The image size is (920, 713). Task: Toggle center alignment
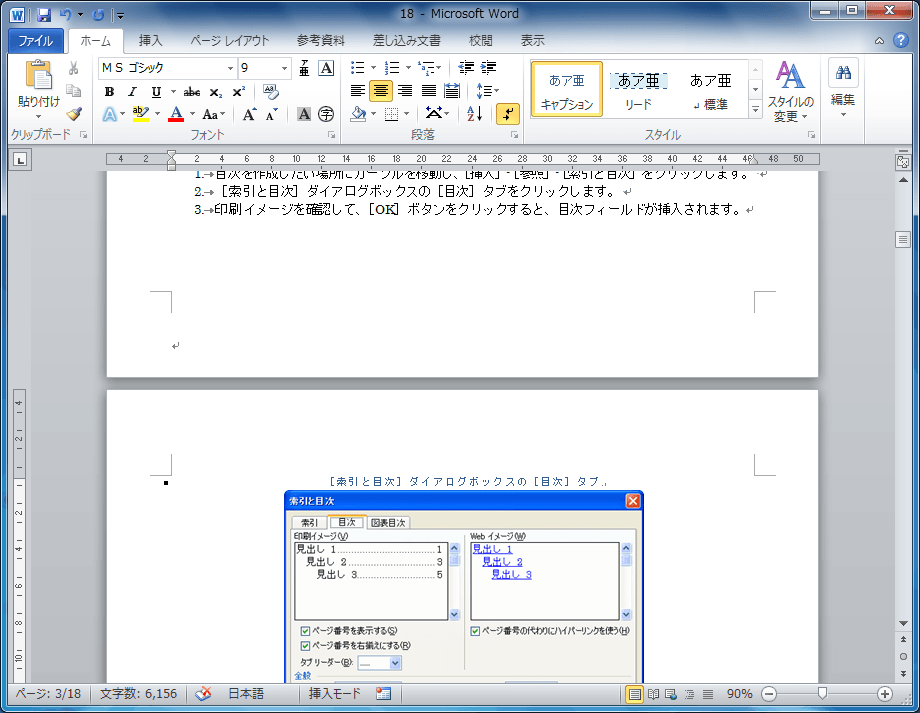tap(381, 91)
